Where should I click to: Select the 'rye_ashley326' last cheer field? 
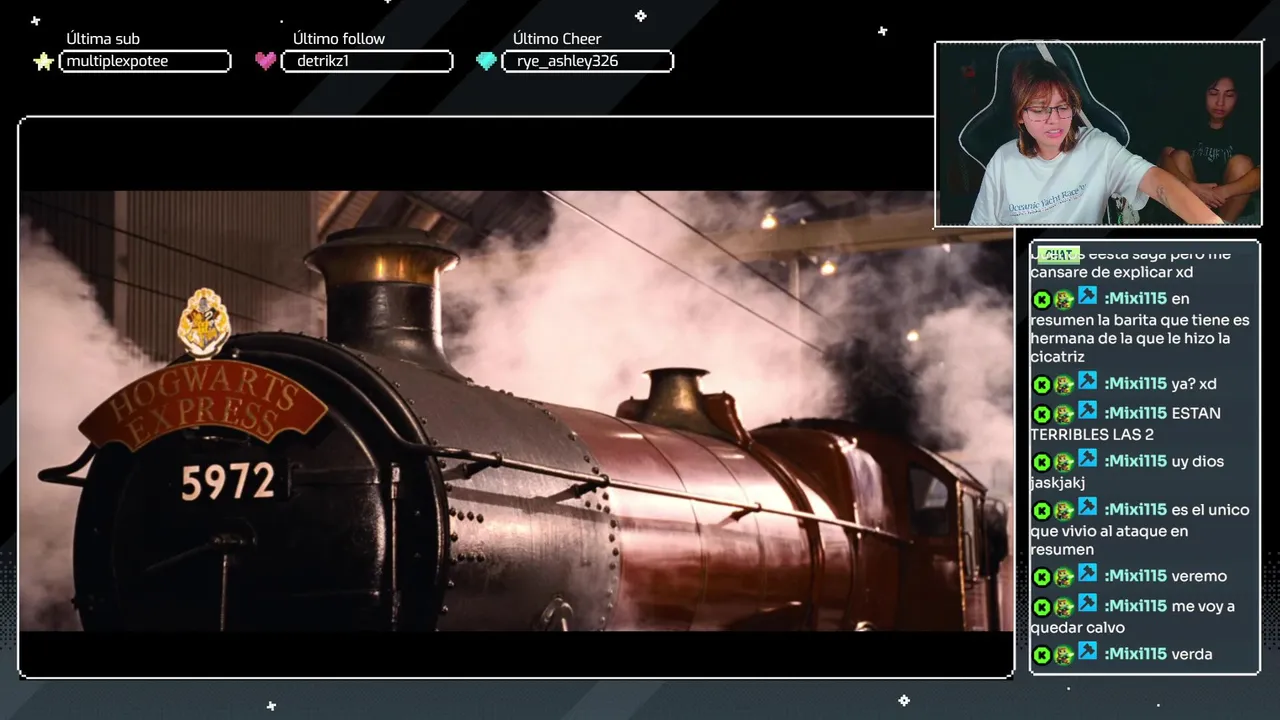point(588,61)
